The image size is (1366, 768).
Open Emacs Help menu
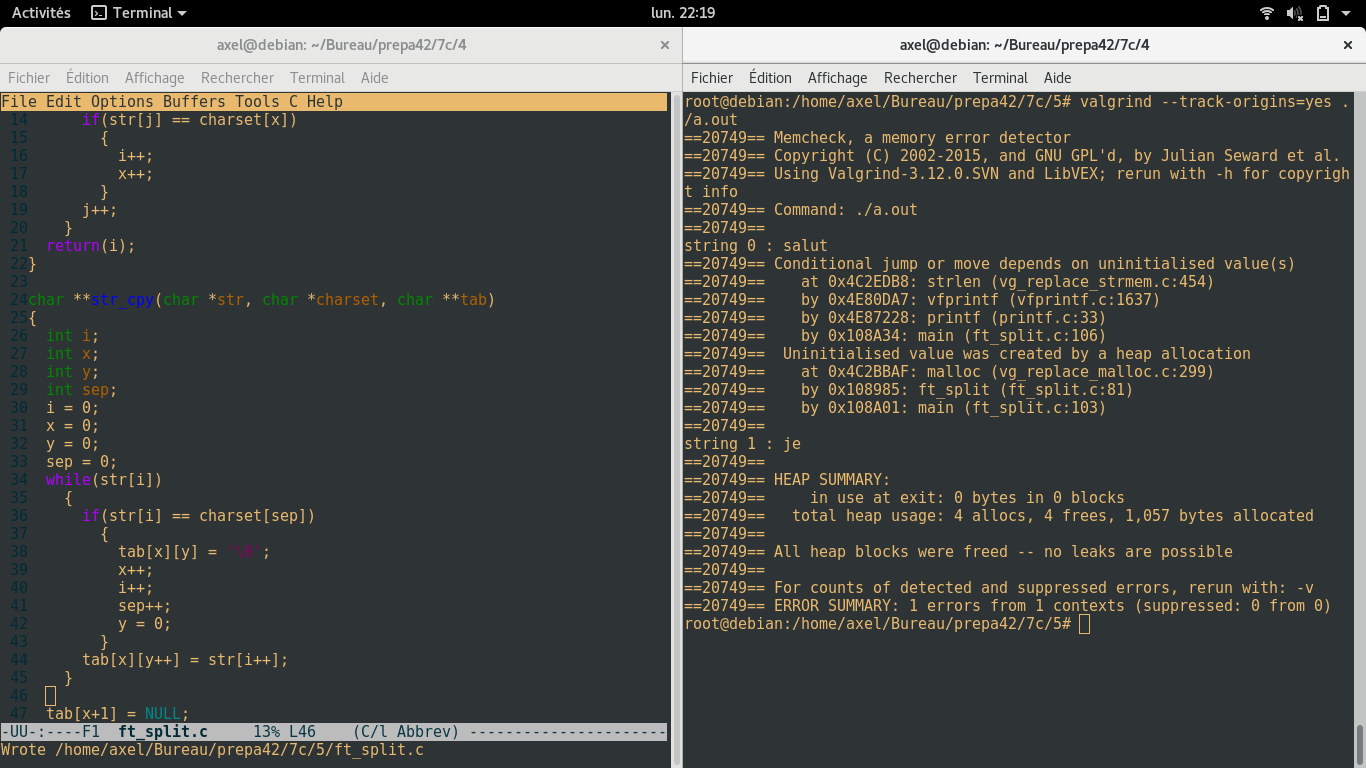(x=325, y=102)
